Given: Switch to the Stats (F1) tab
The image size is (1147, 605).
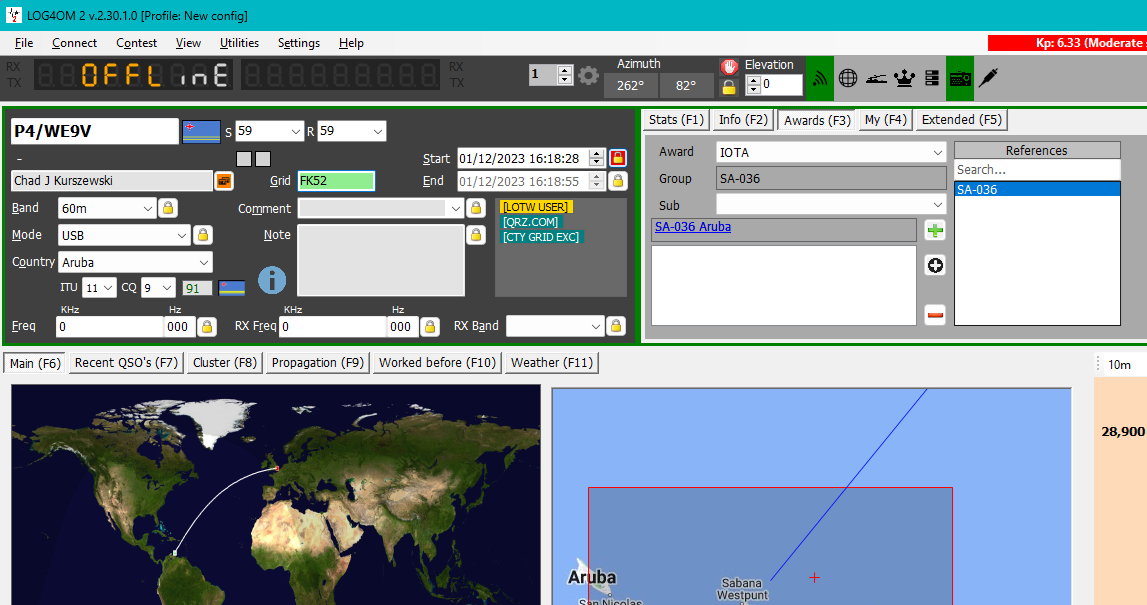Looking at the screenshot, I should point(676,120).
